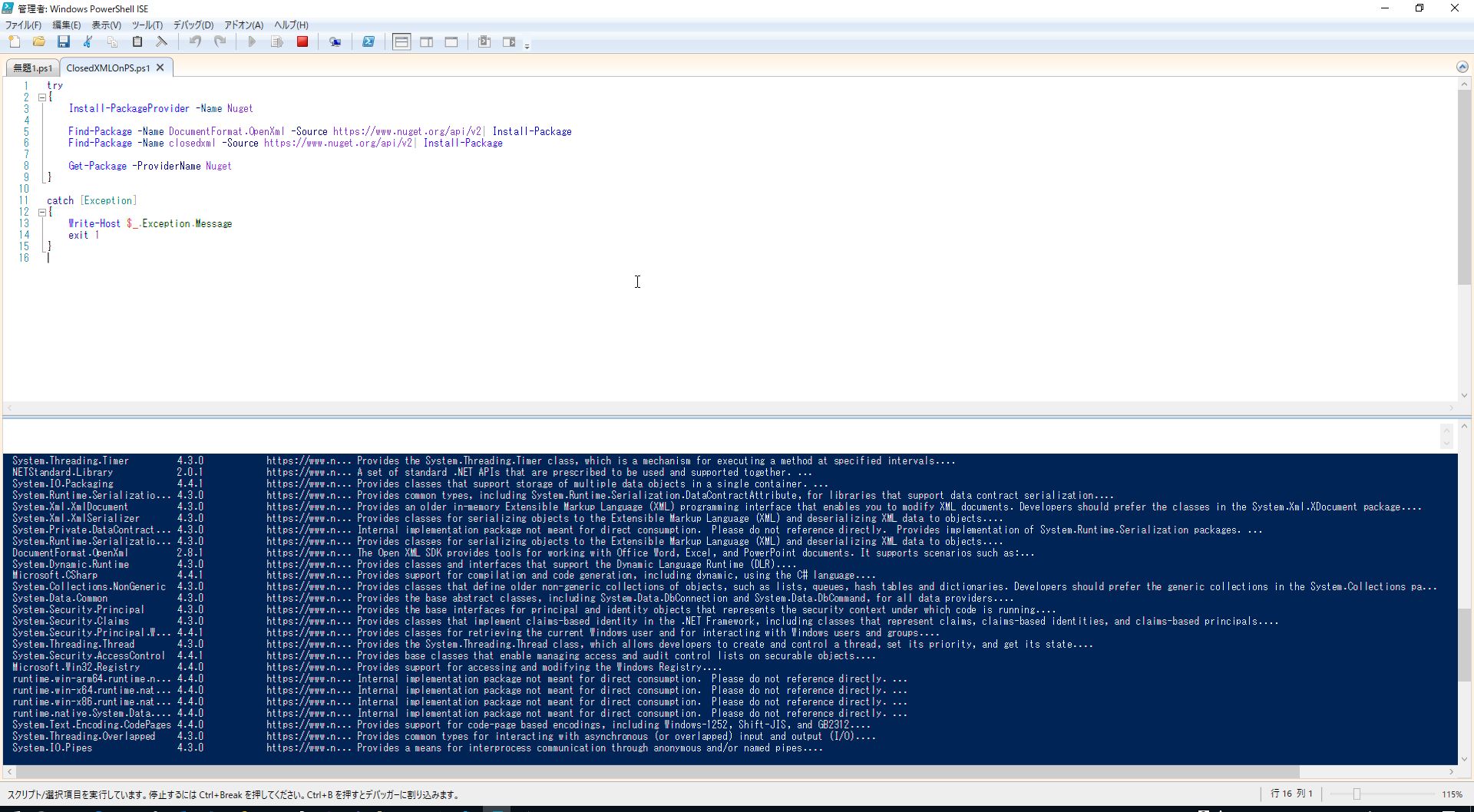Image resolution: width=1474 pixels, height=812 pixels.
Task: Collapse the script pane with the chevron button
Action: [1462, 67]
